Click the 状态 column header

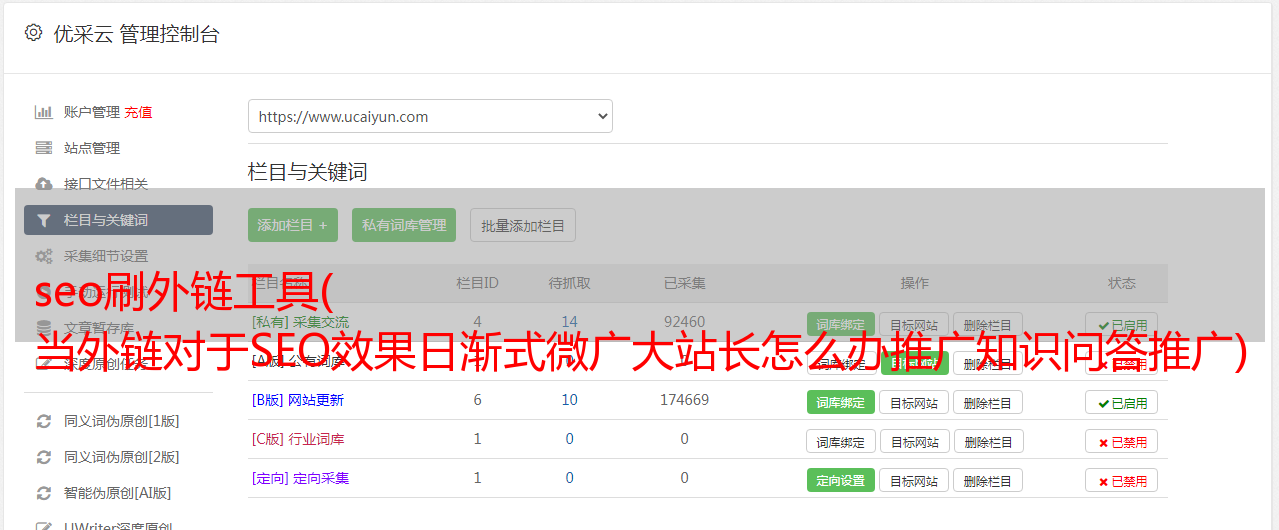click(x=1122, y=283)
